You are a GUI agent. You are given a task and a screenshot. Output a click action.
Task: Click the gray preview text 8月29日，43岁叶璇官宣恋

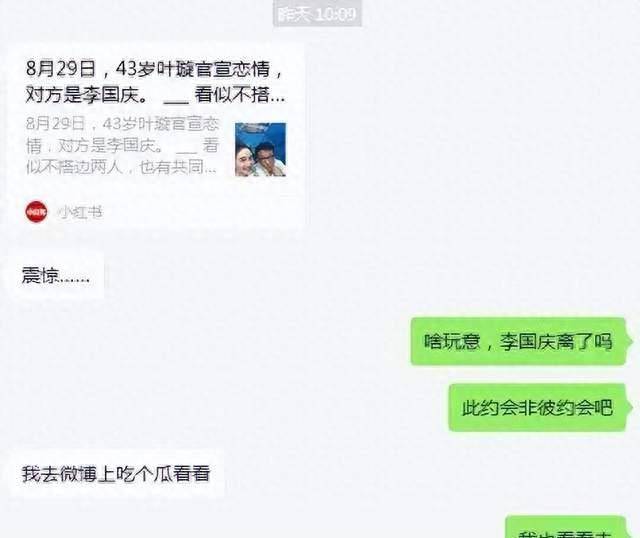(122, 123)
